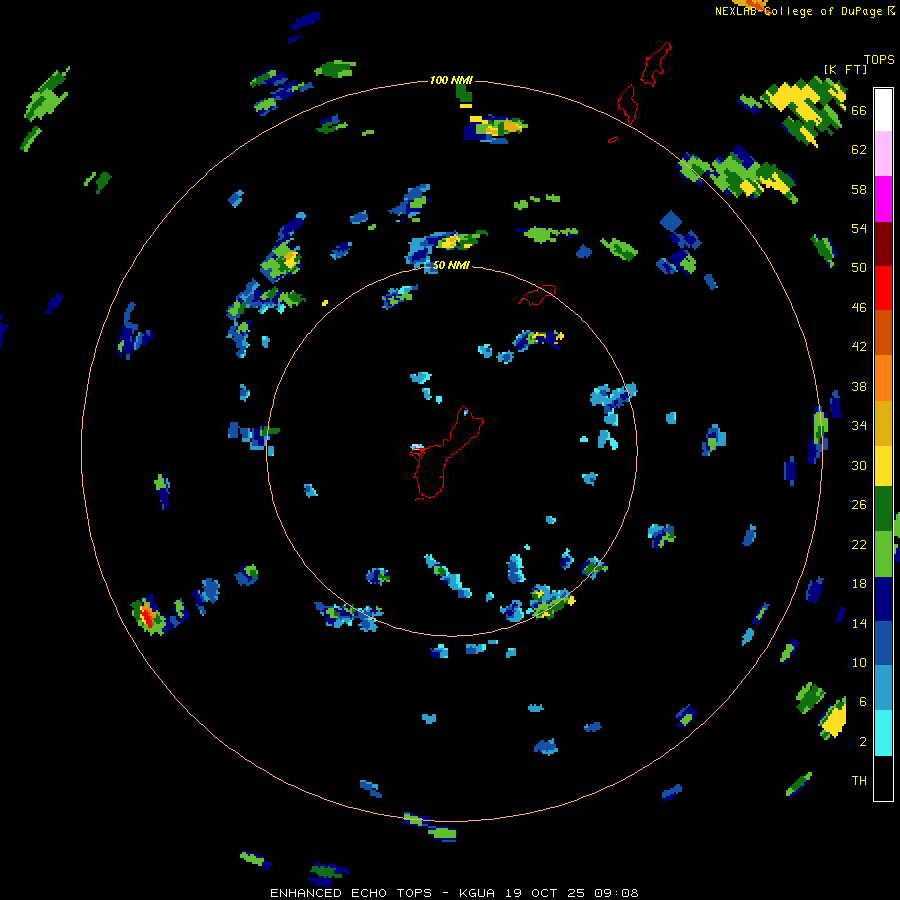Click the pink radar site marker on Guam
900x900 pixels.
click(x=417, y=447)
